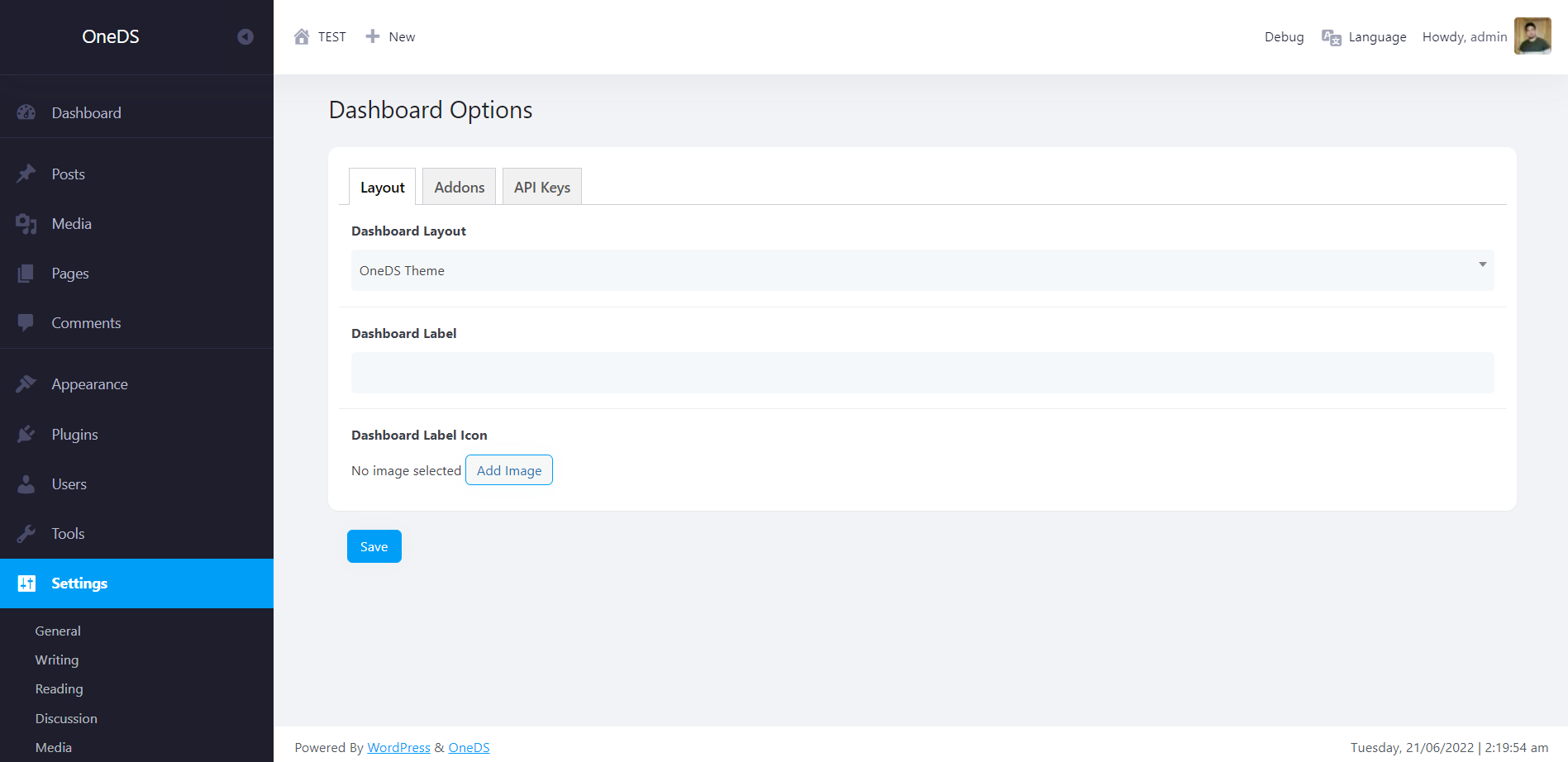Click the Settings sliders icon
Screen dimensions: 1568x762
click(x=26, y=583)
